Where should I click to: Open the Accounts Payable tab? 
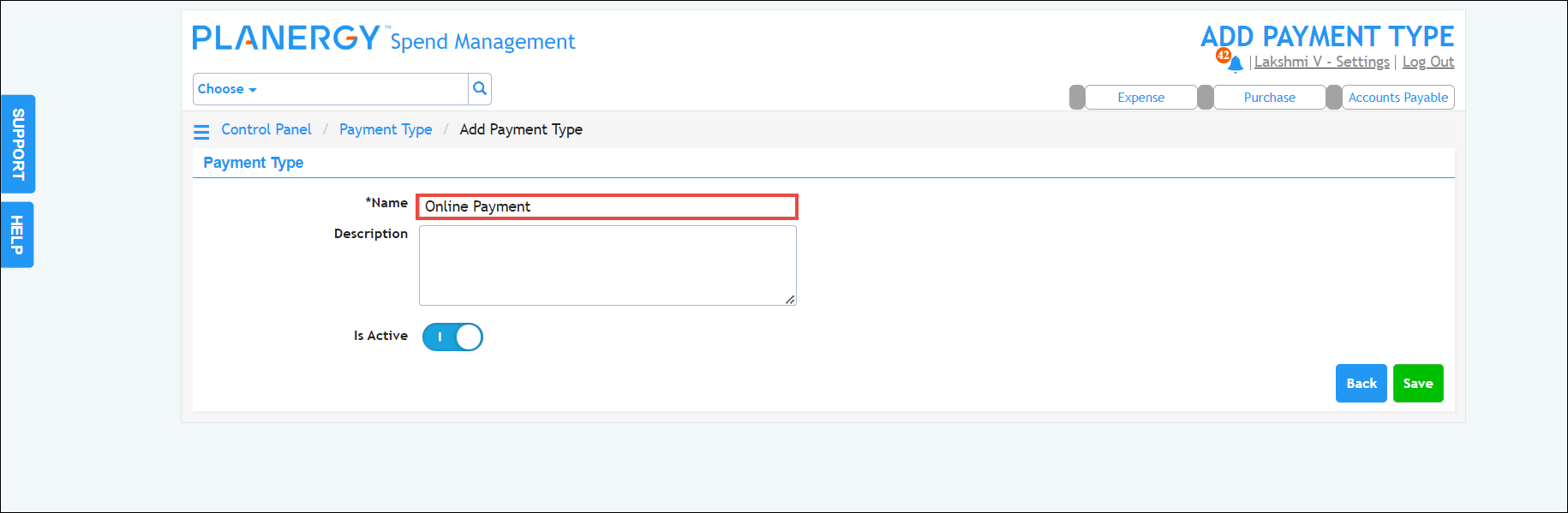1398,98
